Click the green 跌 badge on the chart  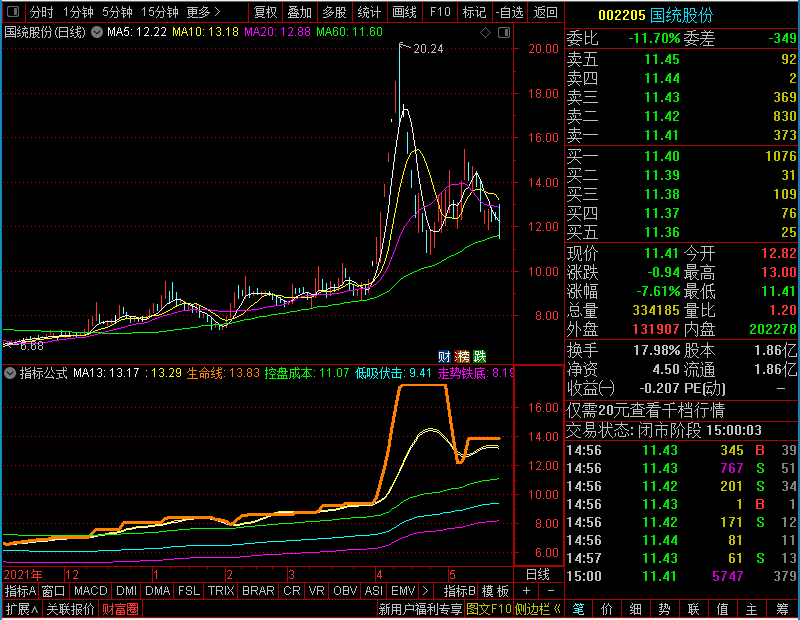pos(480,356)
